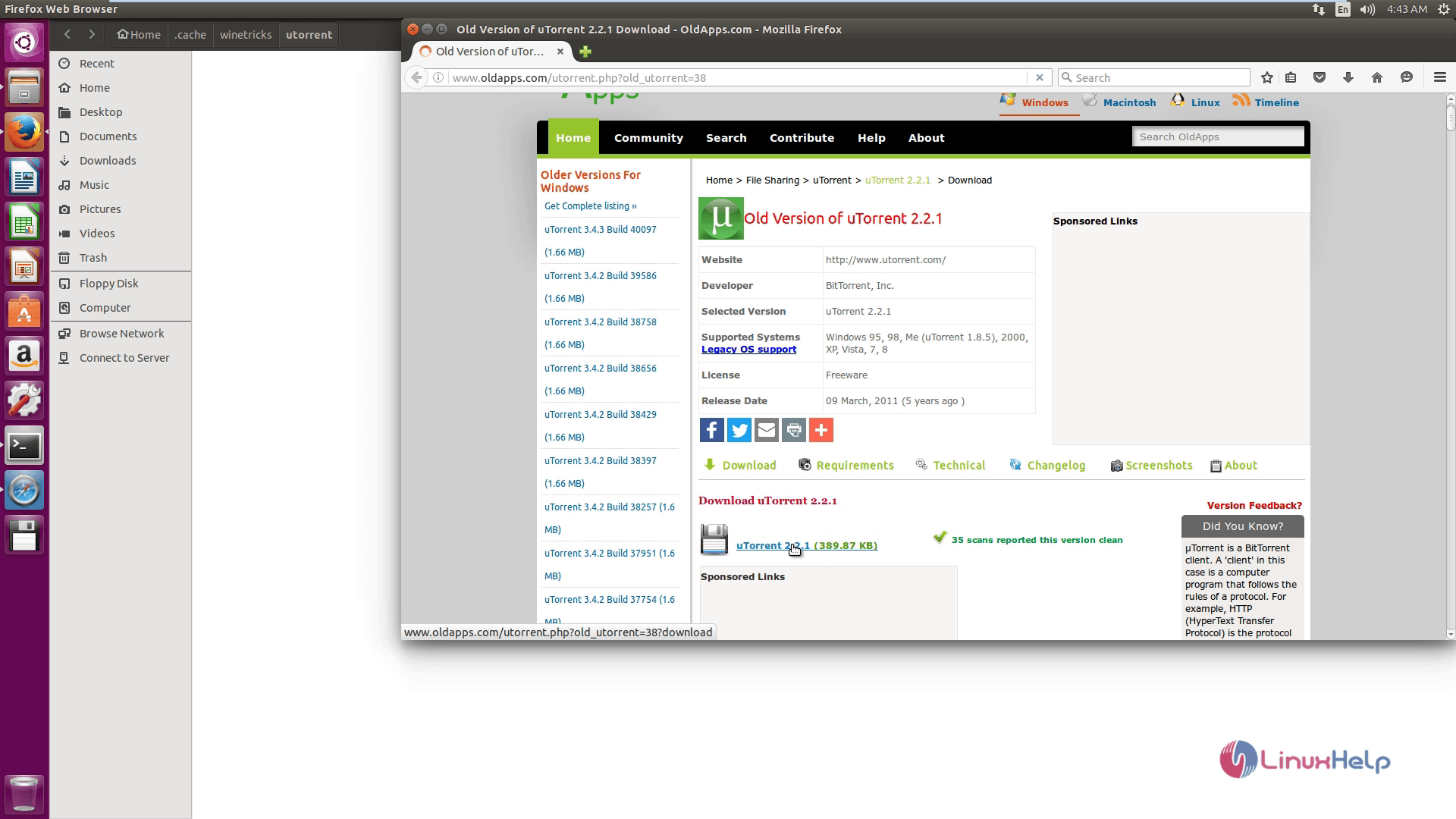Focus the Firefox search bar
Image resolution: width=1456 pixels, height=819 pixels.
pos(1153,77)
